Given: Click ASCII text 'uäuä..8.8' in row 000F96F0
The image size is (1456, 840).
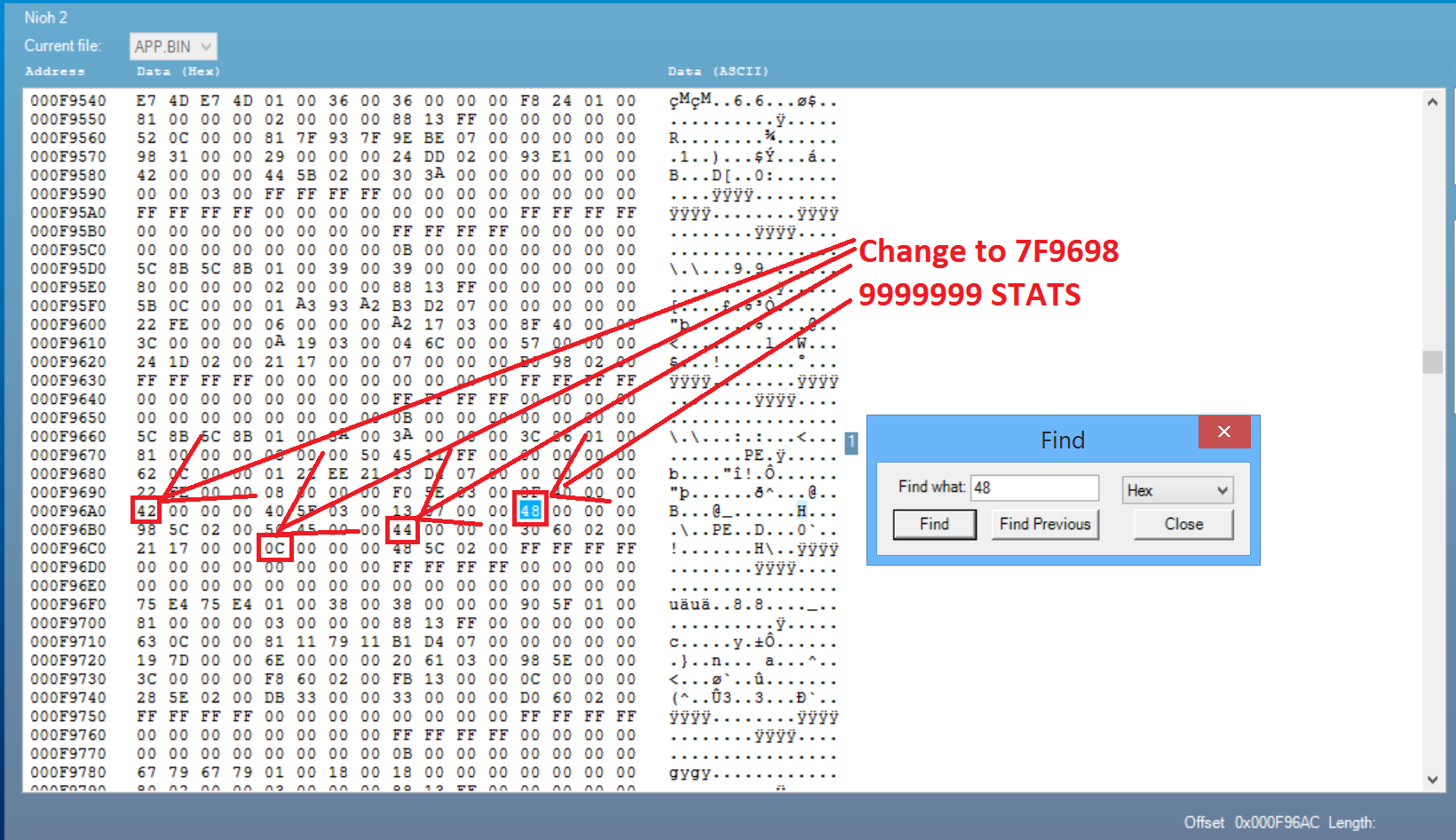Looking at the screenshot, I should click(717, 604).
